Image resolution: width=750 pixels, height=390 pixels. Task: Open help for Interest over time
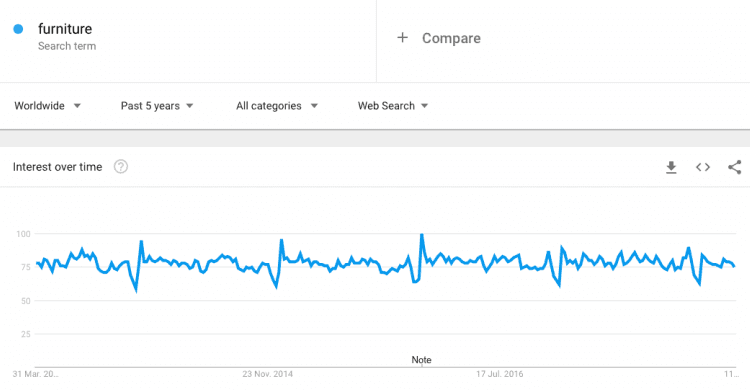(121, 167)
